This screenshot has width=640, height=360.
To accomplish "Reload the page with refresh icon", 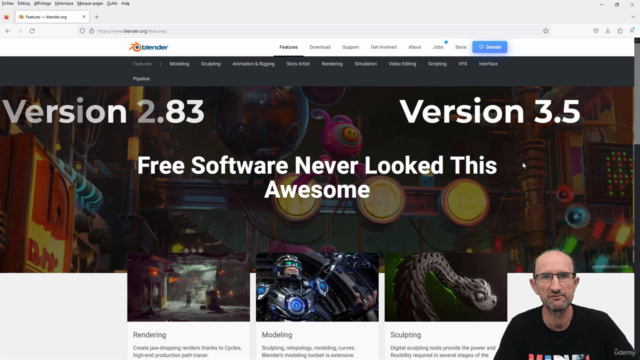I will (32, 31).
